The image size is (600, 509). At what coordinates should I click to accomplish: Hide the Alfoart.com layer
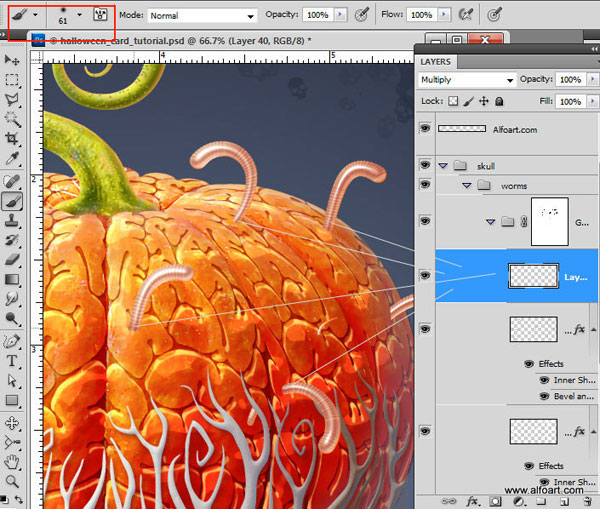(x=425, y=128)
